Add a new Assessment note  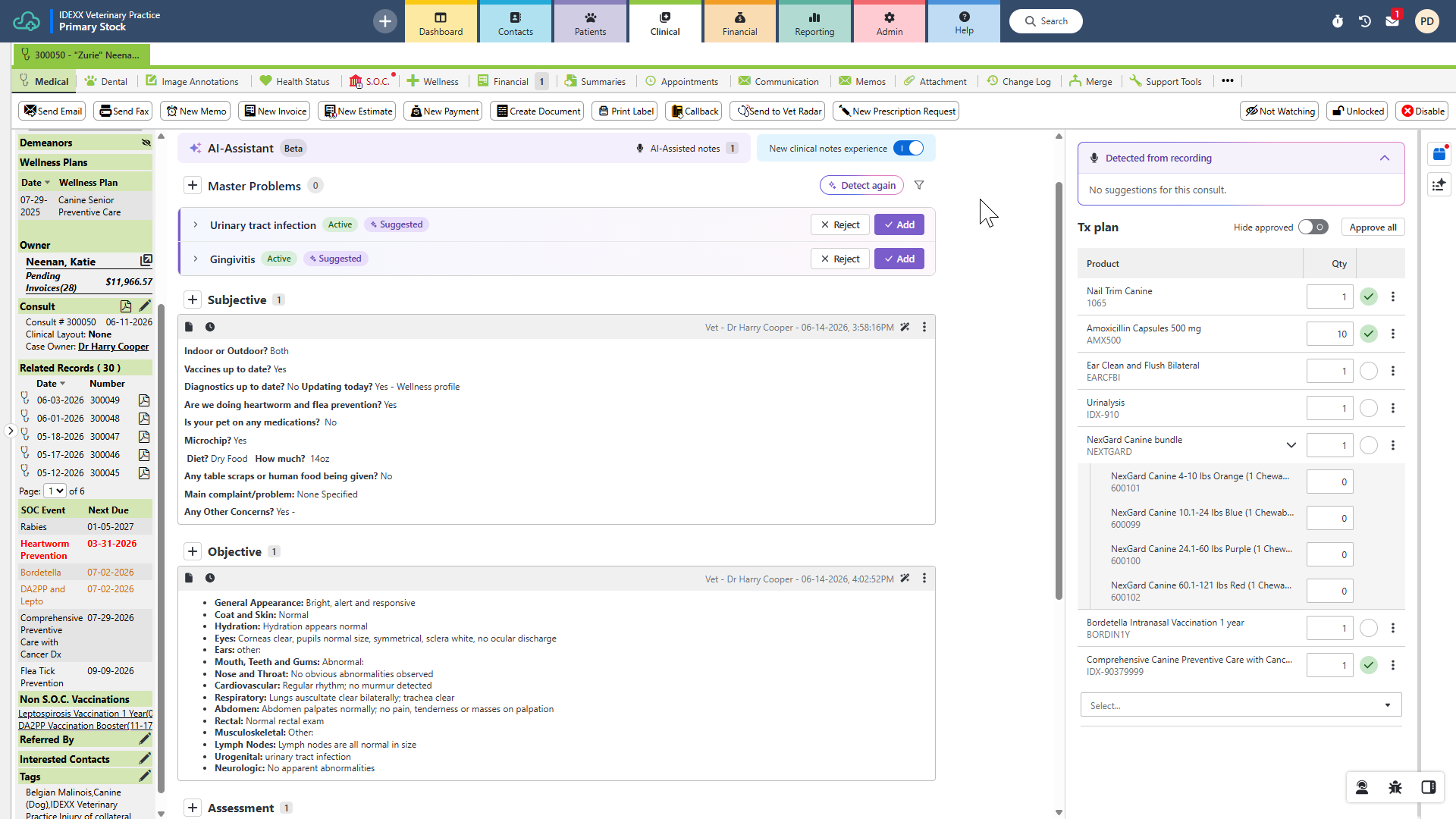coord(193,808)
